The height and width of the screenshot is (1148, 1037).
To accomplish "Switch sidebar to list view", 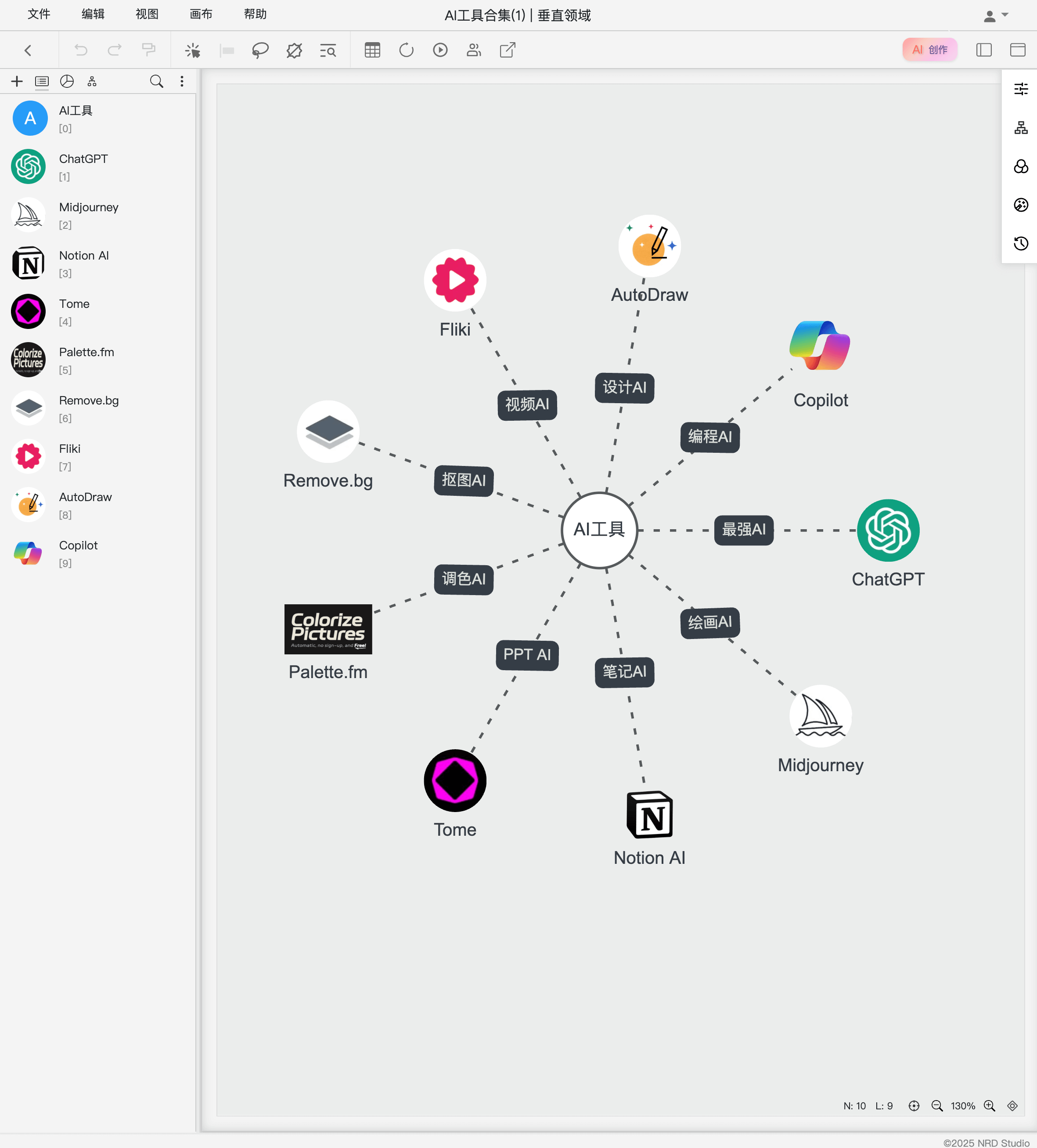I will pos(42,81).
